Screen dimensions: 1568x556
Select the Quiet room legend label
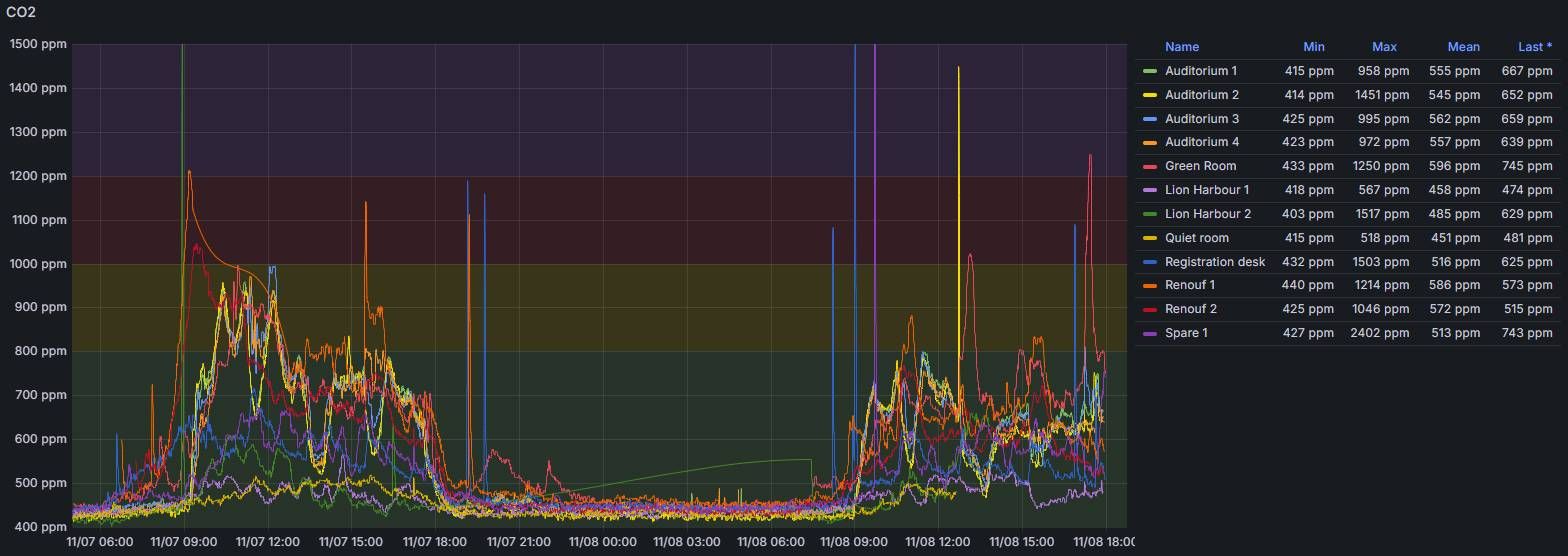1196,238
